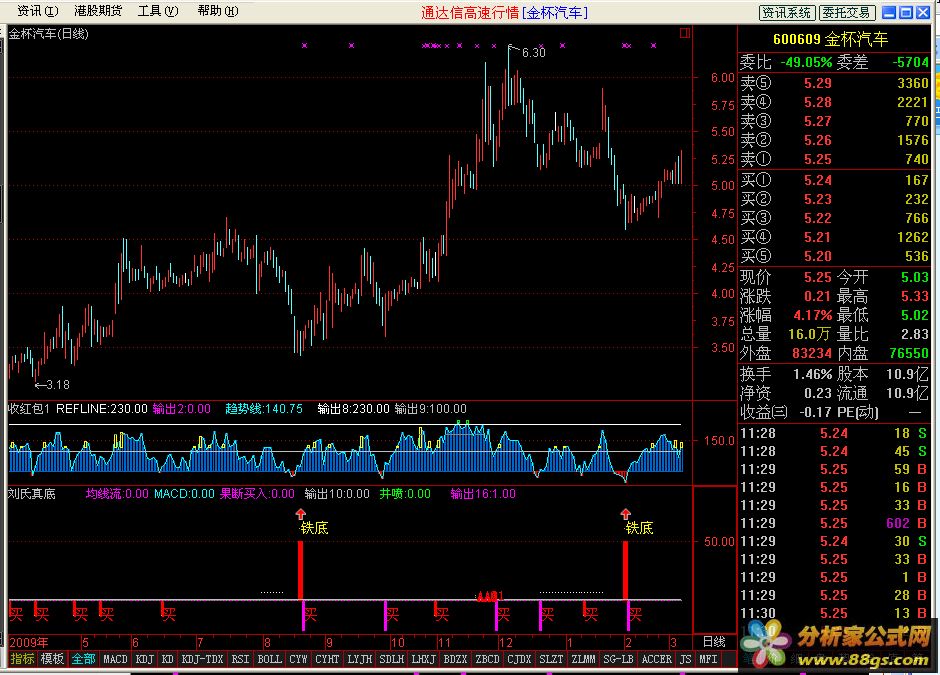Switch to MACD indicator
The width and height of the screenshot is (940, 675).
click(x=115, y=659)
